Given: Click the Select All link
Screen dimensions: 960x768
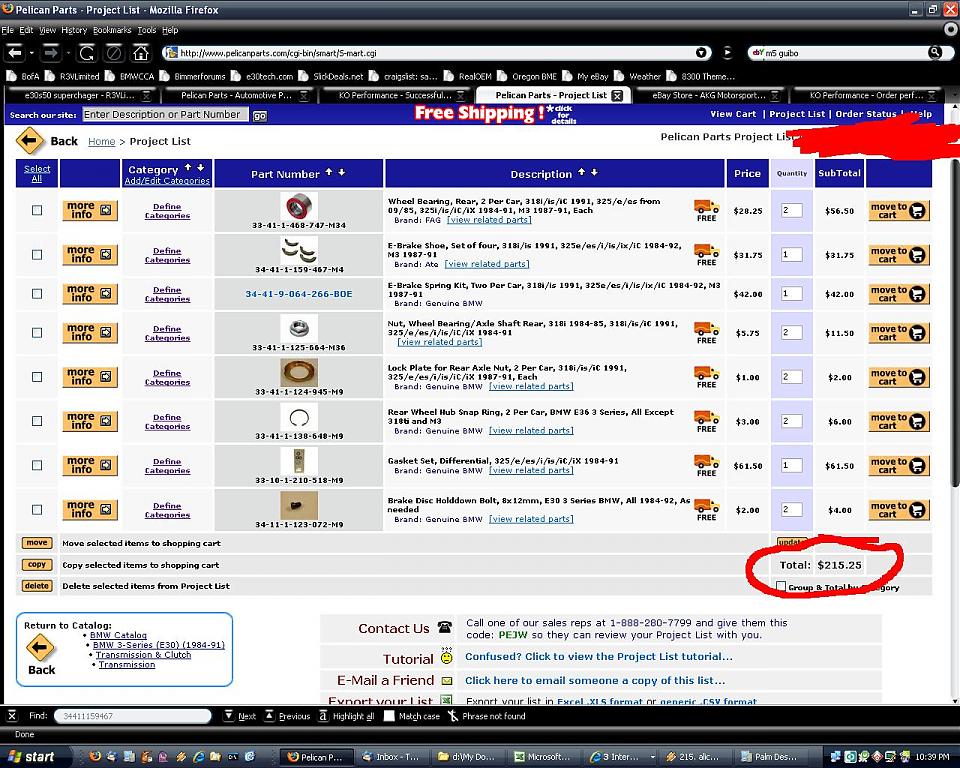Looking at the screenshot, I should (x=37, y=173).
